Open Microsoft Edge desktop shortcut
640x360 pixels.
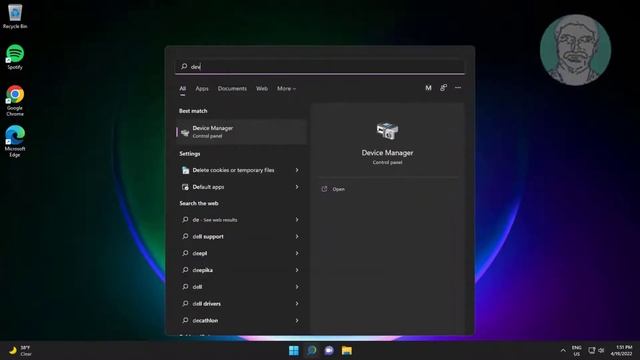pos(15,141)
